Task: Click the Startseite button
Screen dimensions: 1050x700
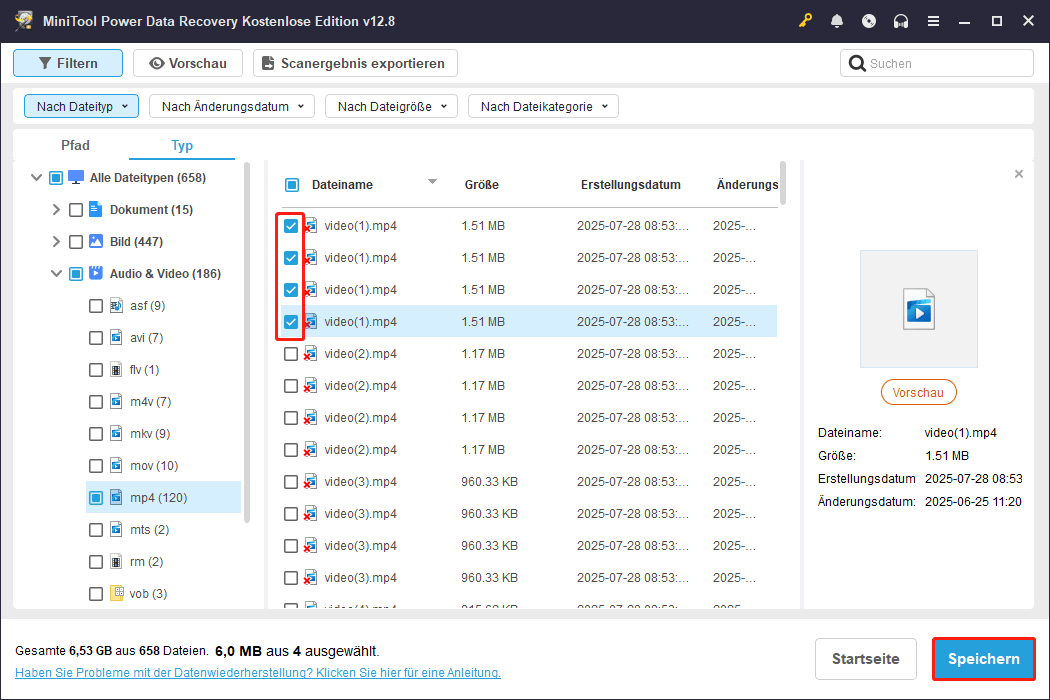Action: [x=865, y=658]
